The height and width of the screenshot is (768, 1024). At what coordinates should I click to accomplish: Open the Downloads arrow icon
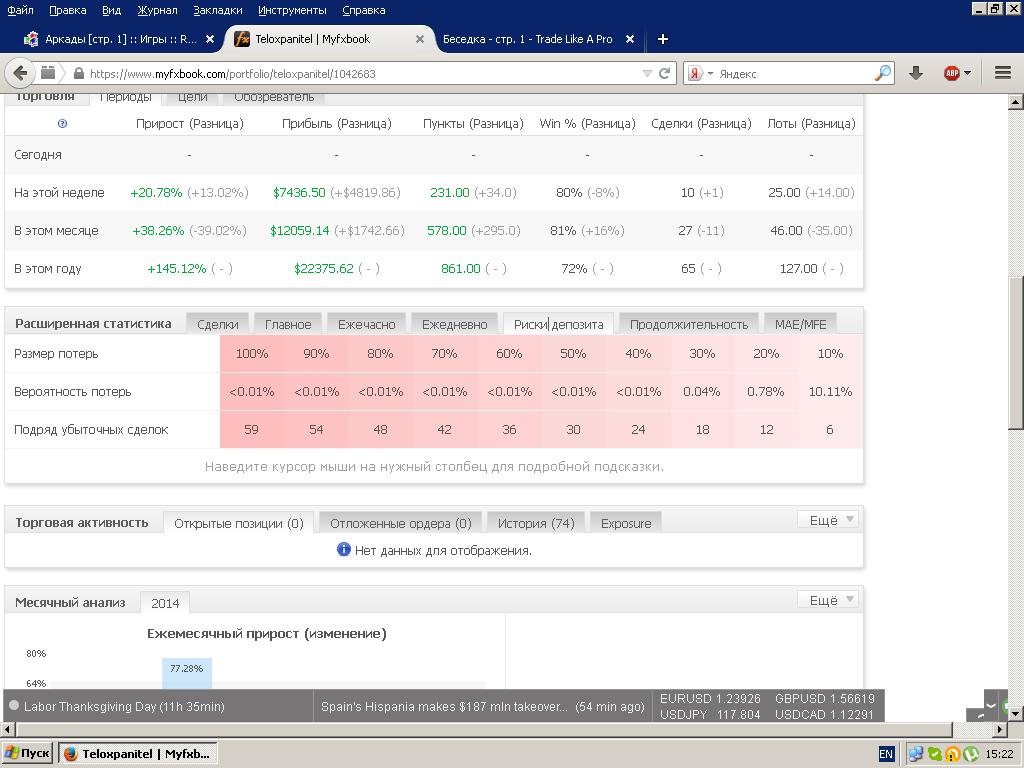pos(916,73)
